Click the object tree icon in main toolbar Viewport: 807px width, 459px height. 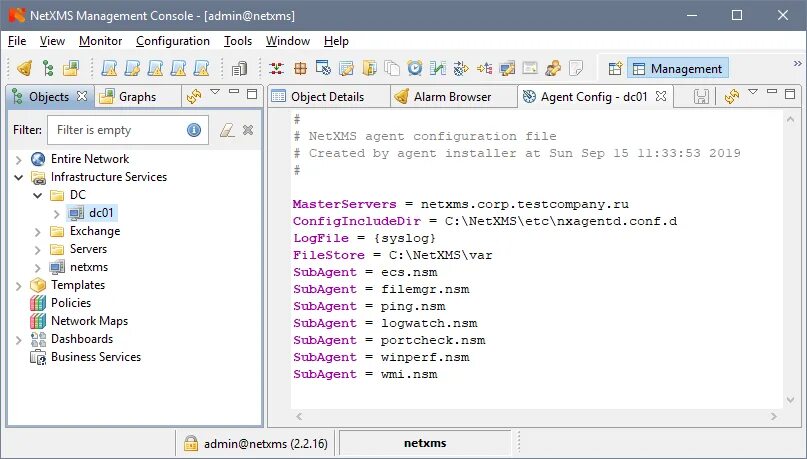(x=48, y=68)
